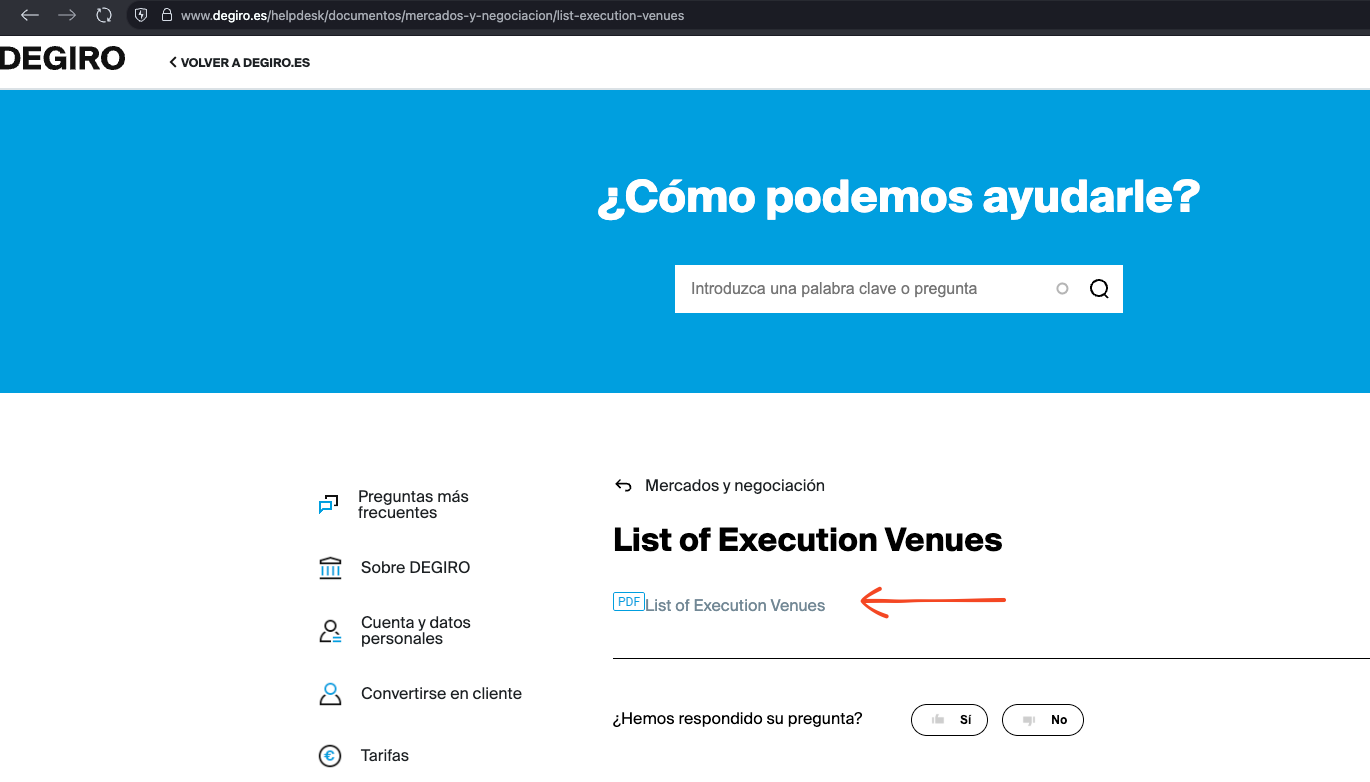Click the Tarifas euro icon
Screen dimensions: 1370x782
point(330,756)
